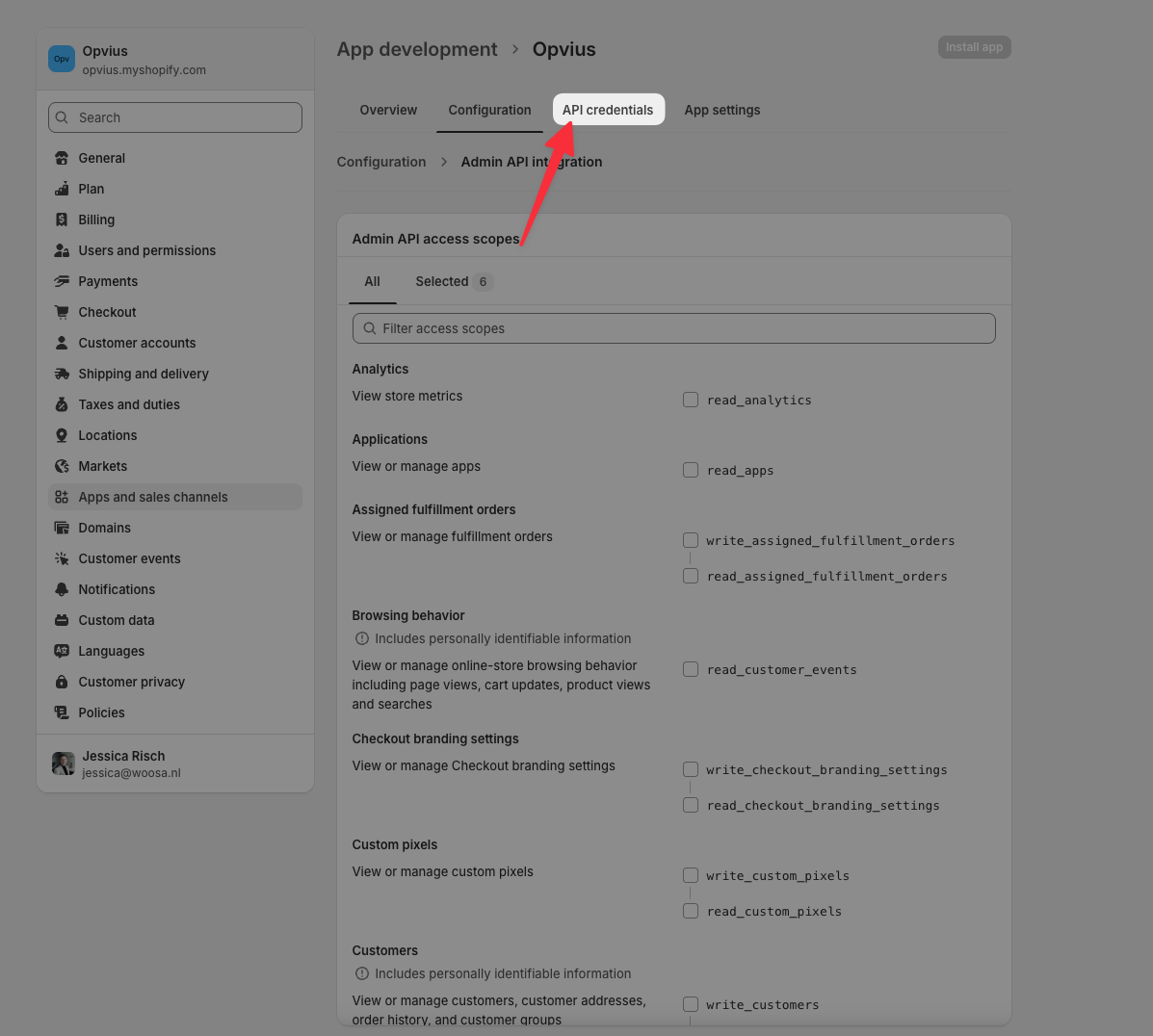Tick the write_customers checkbox
Viewport: 1153px width, 1036px height.
(x=691, y=1005)
